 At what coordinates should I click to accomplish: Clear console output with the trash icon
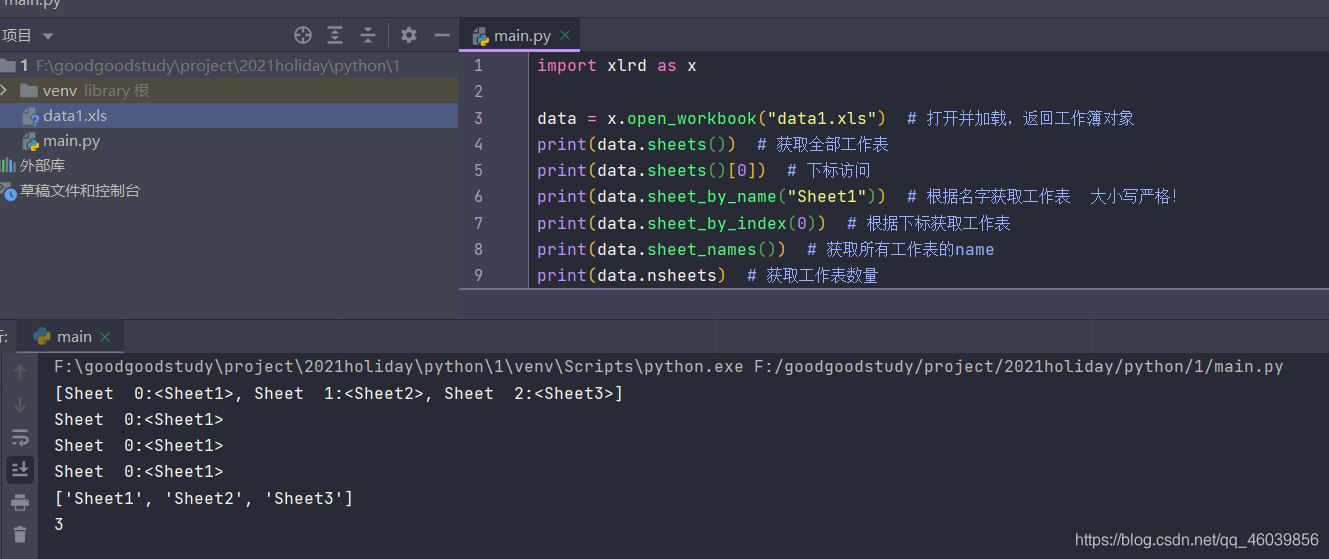click(x=19, y=535)
